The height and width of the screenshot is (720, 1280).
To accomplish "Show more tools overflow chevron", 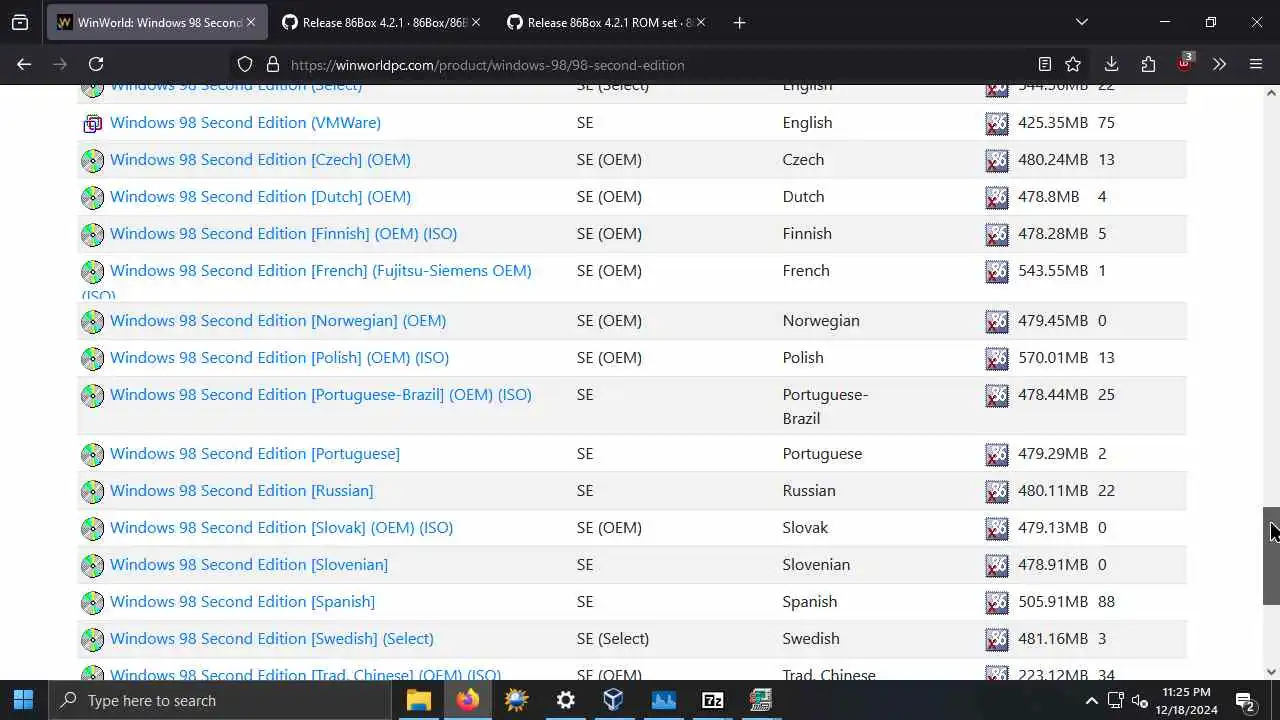I will pos(1219,64).
